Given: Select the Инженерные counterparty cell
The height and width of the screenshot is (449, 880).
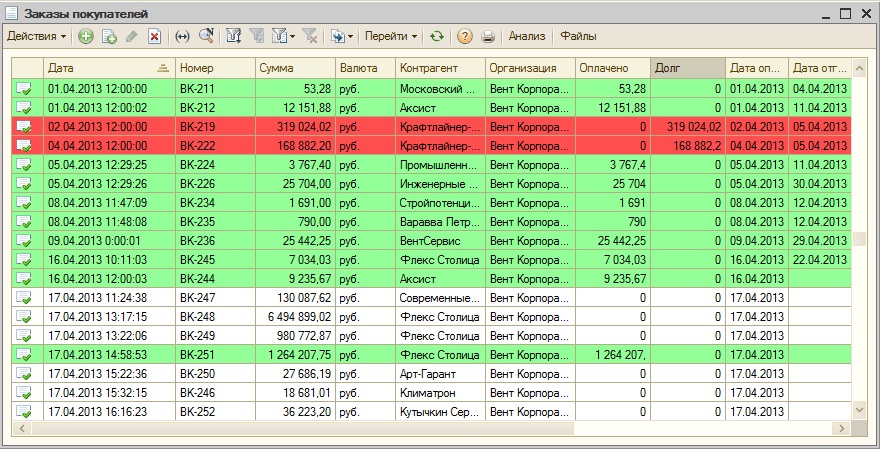Looking at the screenshot, I should (x=440, y=184).
